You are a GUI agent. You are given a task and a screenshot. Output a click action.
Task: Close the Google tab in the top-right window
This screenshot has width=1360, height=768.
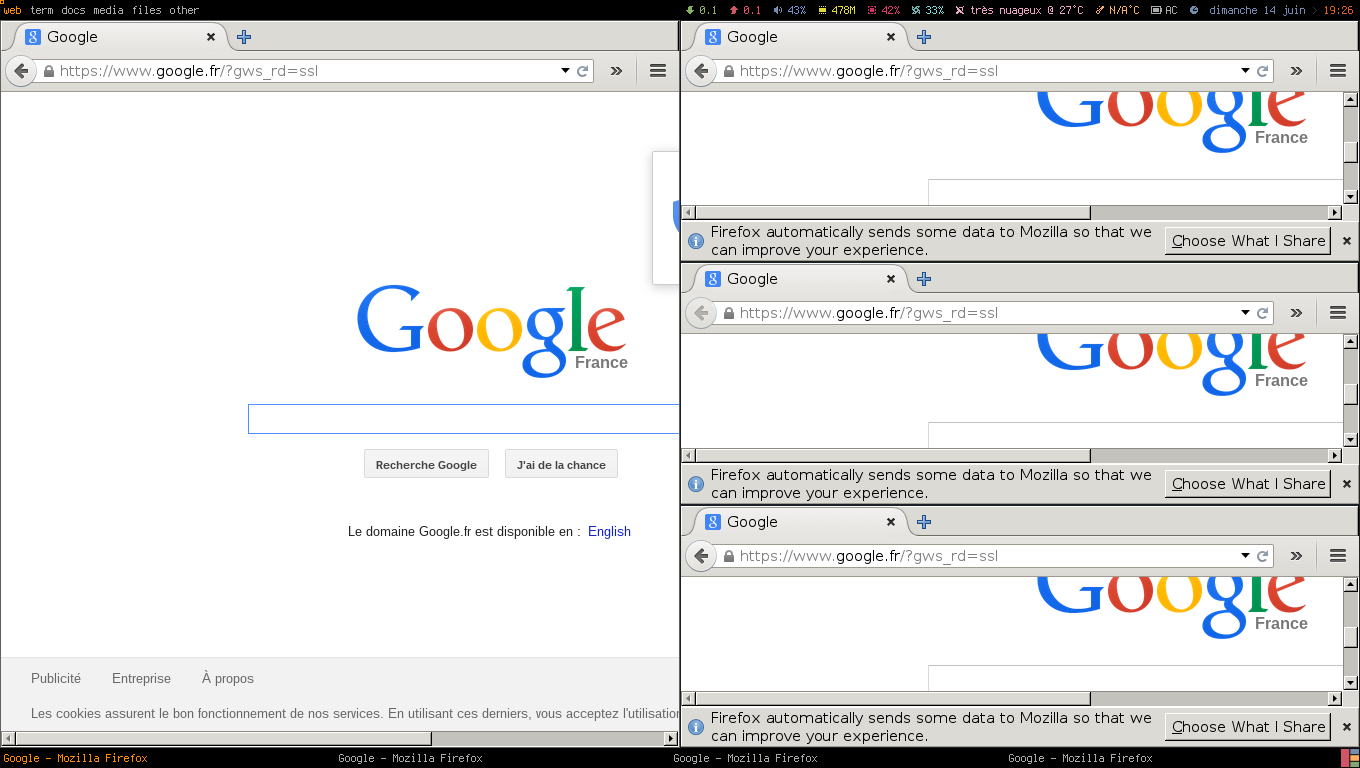(891, 37)
